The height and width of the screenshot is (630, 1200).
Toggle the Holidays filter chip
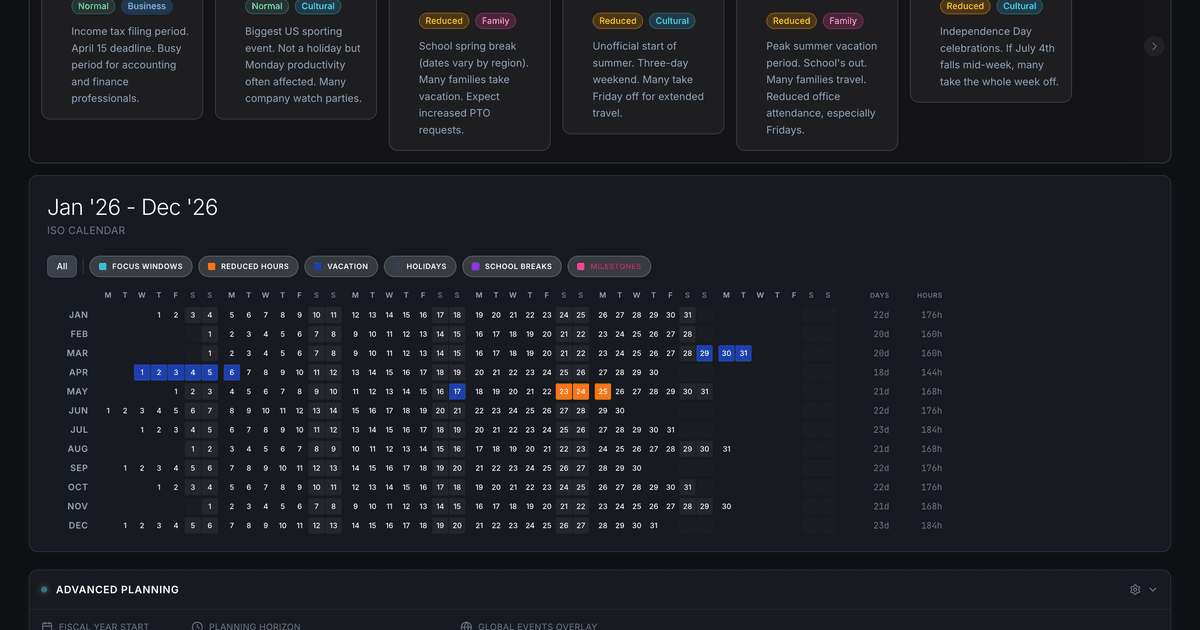420,266
